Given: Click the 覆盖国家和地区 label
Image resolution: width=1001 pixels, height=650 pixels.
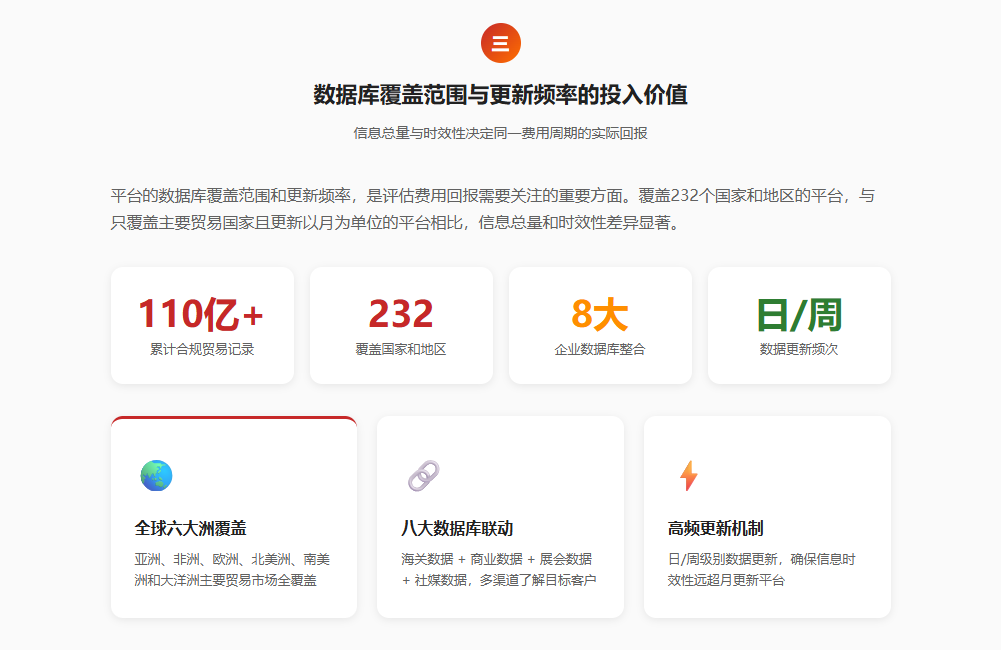Looking at the screenshot, I should click(x=401, y=349).
